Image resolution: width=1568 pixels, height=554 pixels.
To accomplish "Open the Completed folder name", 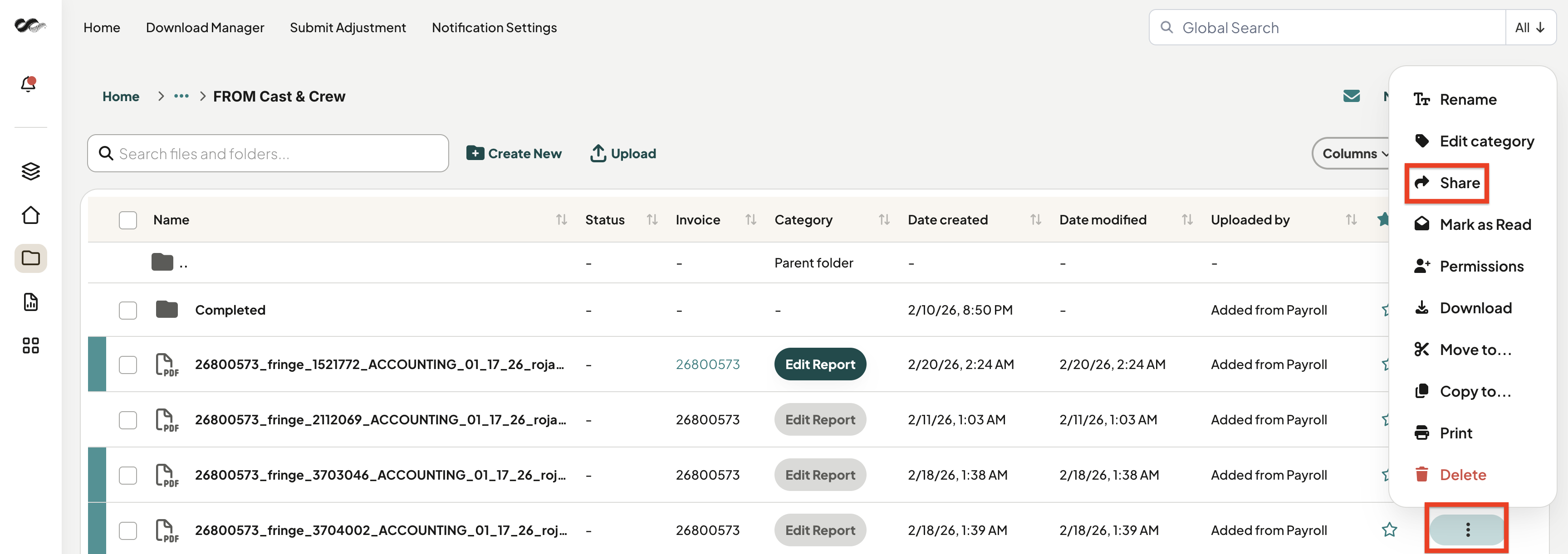I will click(230, 310).
